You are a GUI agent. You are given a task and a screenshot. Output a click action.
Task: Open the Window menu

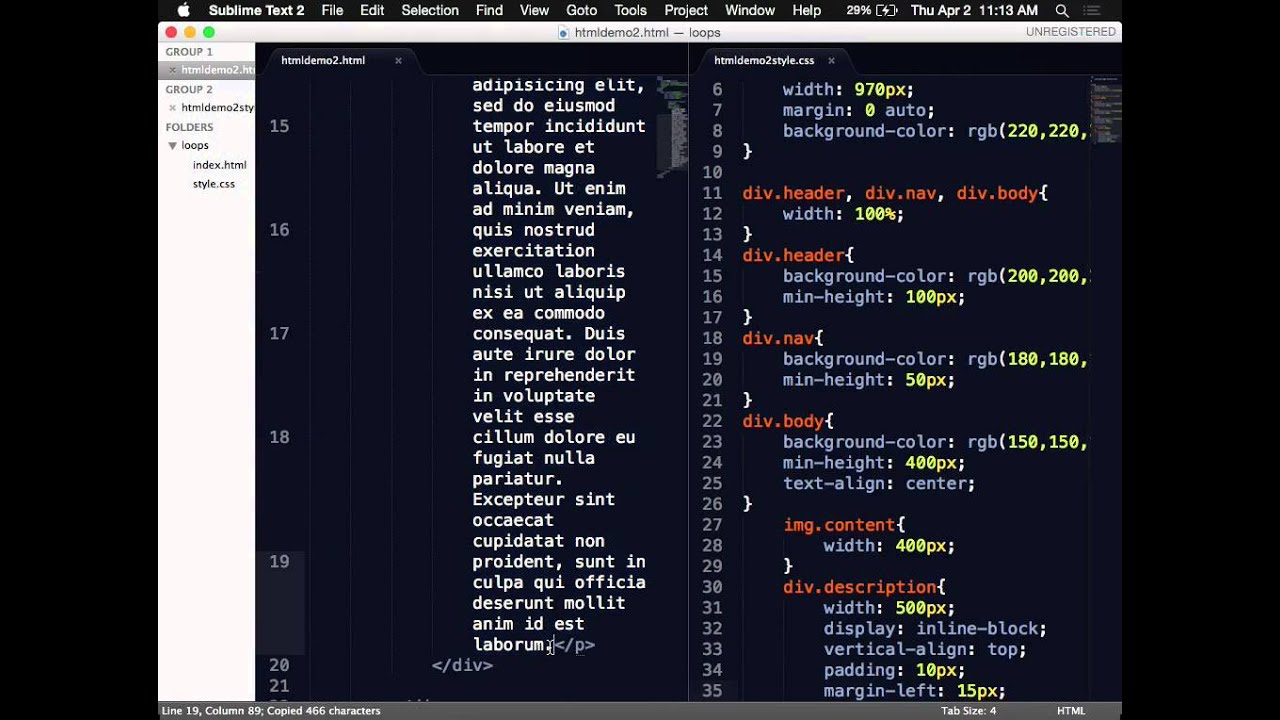coord(750,10)
